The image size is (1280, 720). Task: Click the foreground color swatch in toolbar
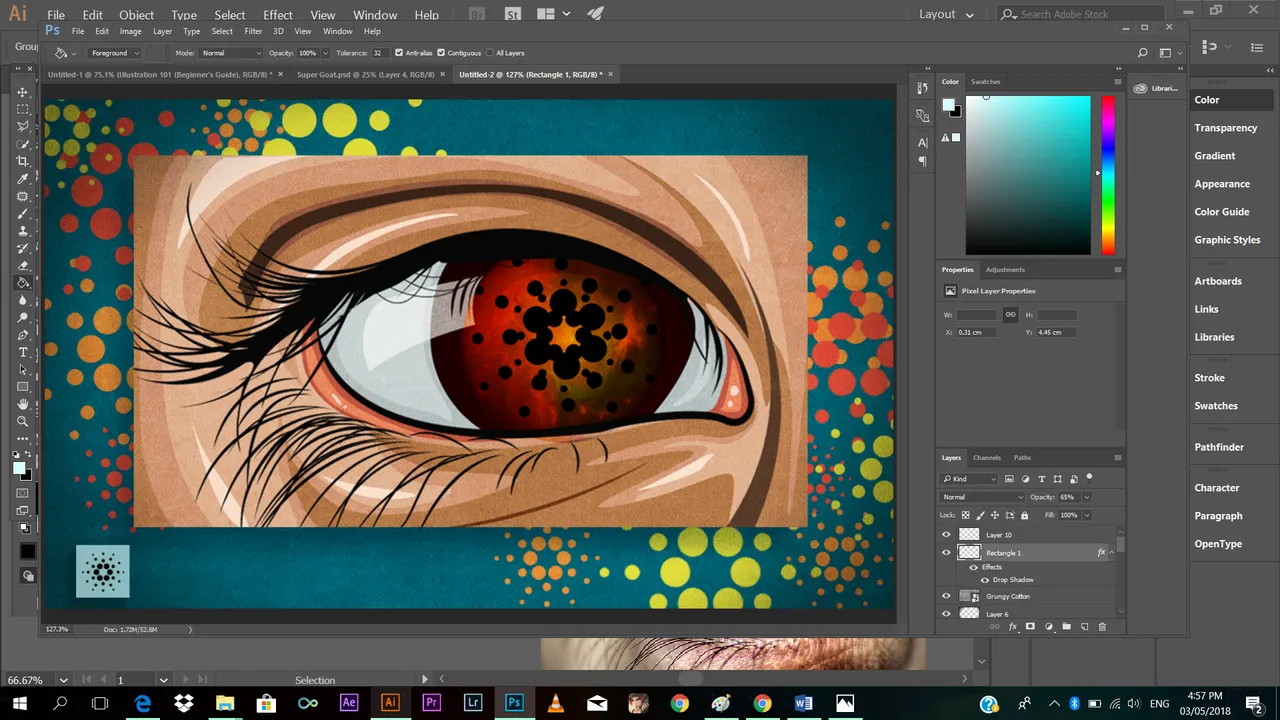[19, 468]
